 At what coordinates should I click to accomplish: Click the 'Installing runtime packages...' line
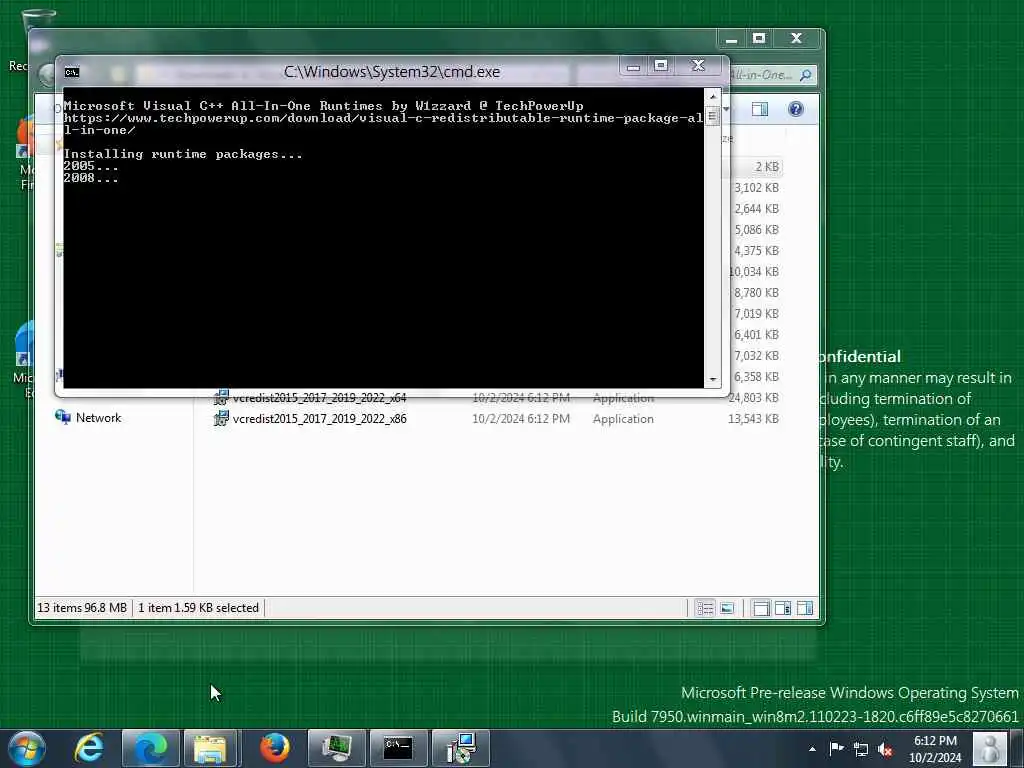point(183,154)
